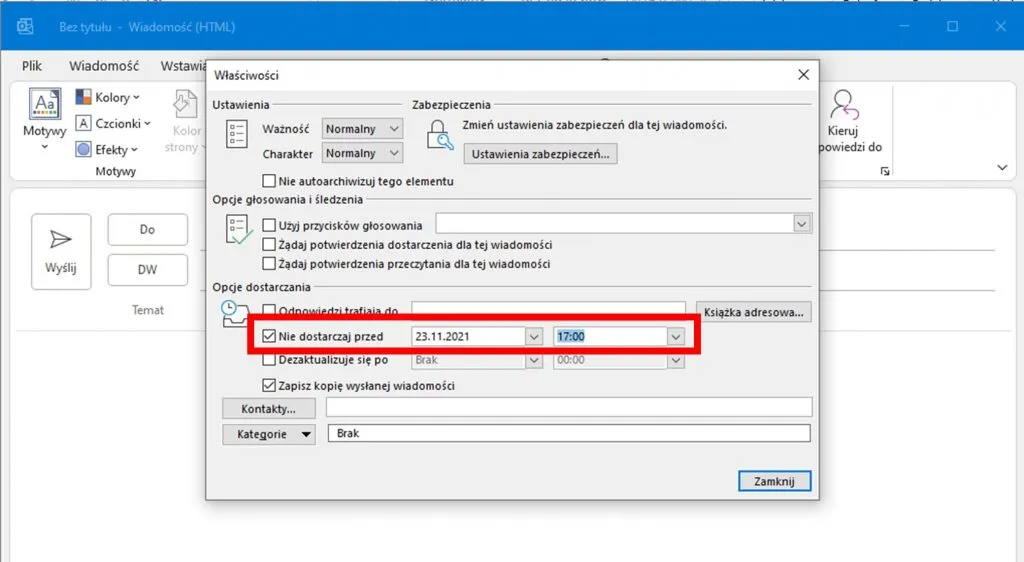Click the security lock icon under Zabezpieczenia
Viewport: 1024px width, 562px height.
point(438,134)
